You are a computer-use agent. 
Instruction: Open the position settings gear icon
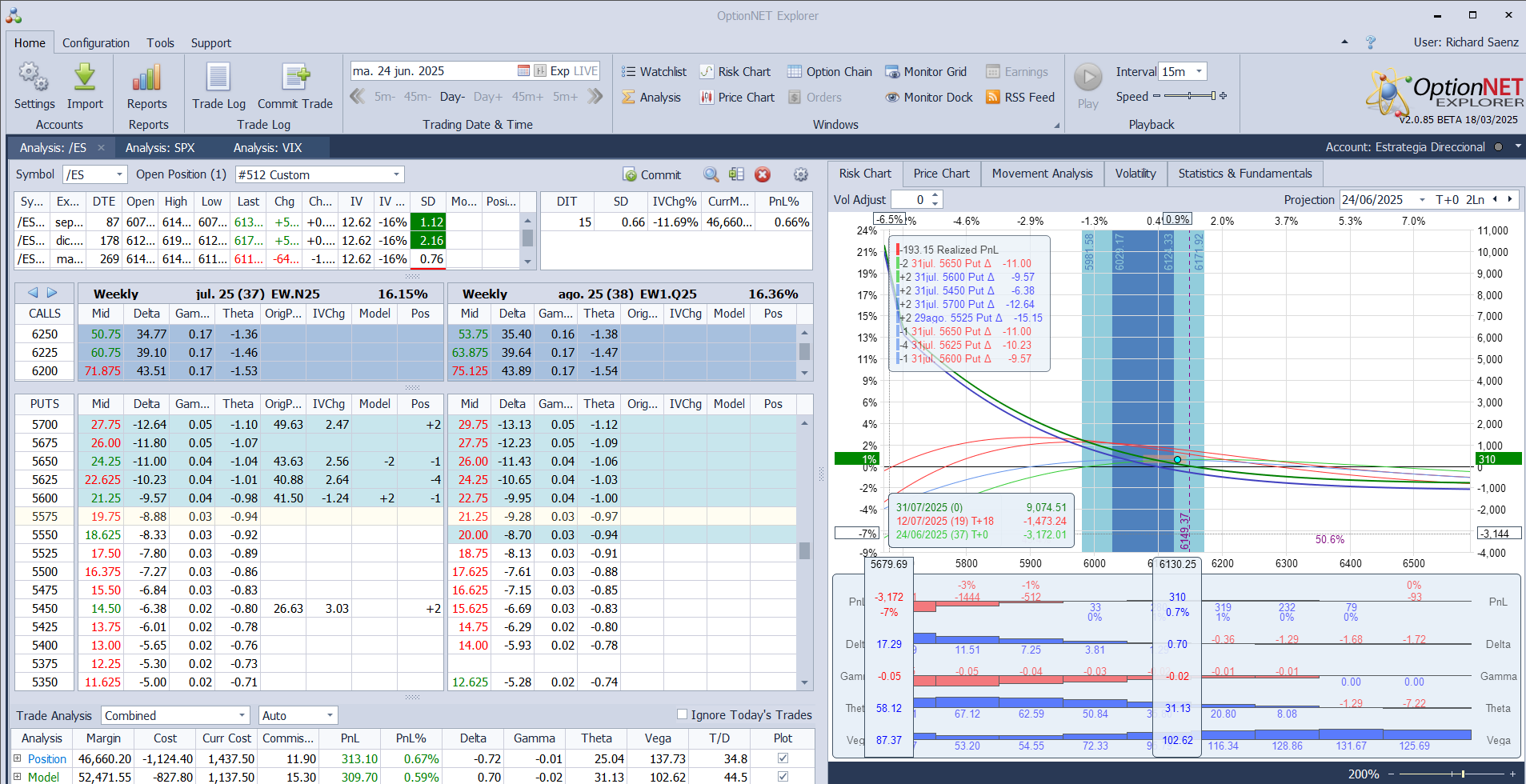(800, 174)
